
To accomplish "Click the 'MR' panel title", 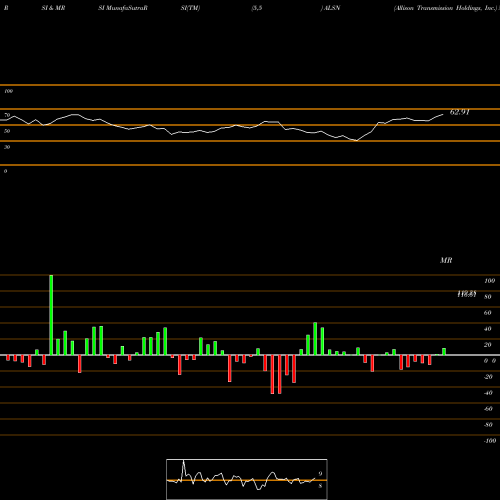I will (446, 260).
